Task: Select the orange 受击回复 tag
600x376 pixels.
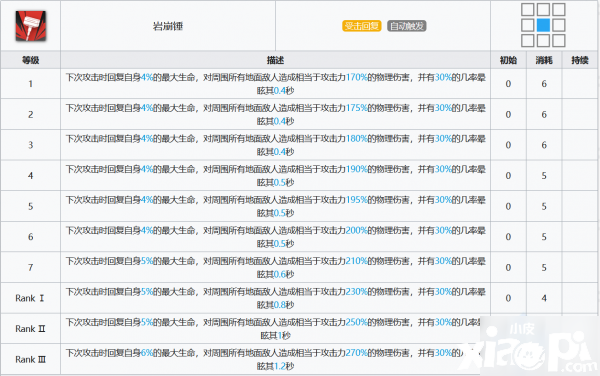Action: 362,26
